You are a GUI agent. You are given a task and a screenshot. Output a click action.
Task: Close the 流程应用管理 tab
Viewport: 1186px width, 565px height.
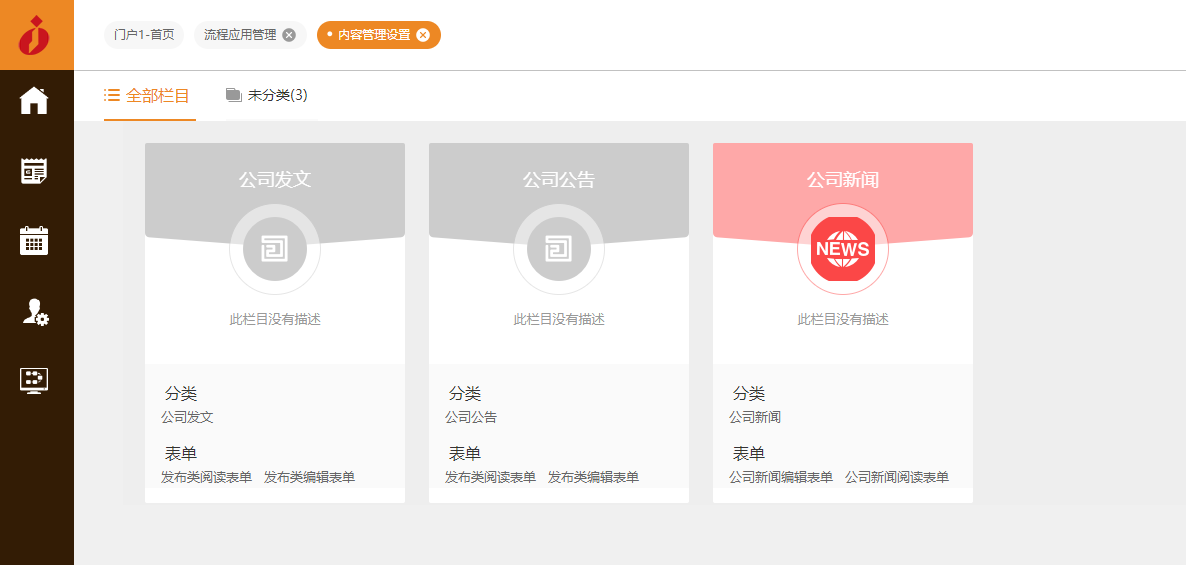coord(288,35)
